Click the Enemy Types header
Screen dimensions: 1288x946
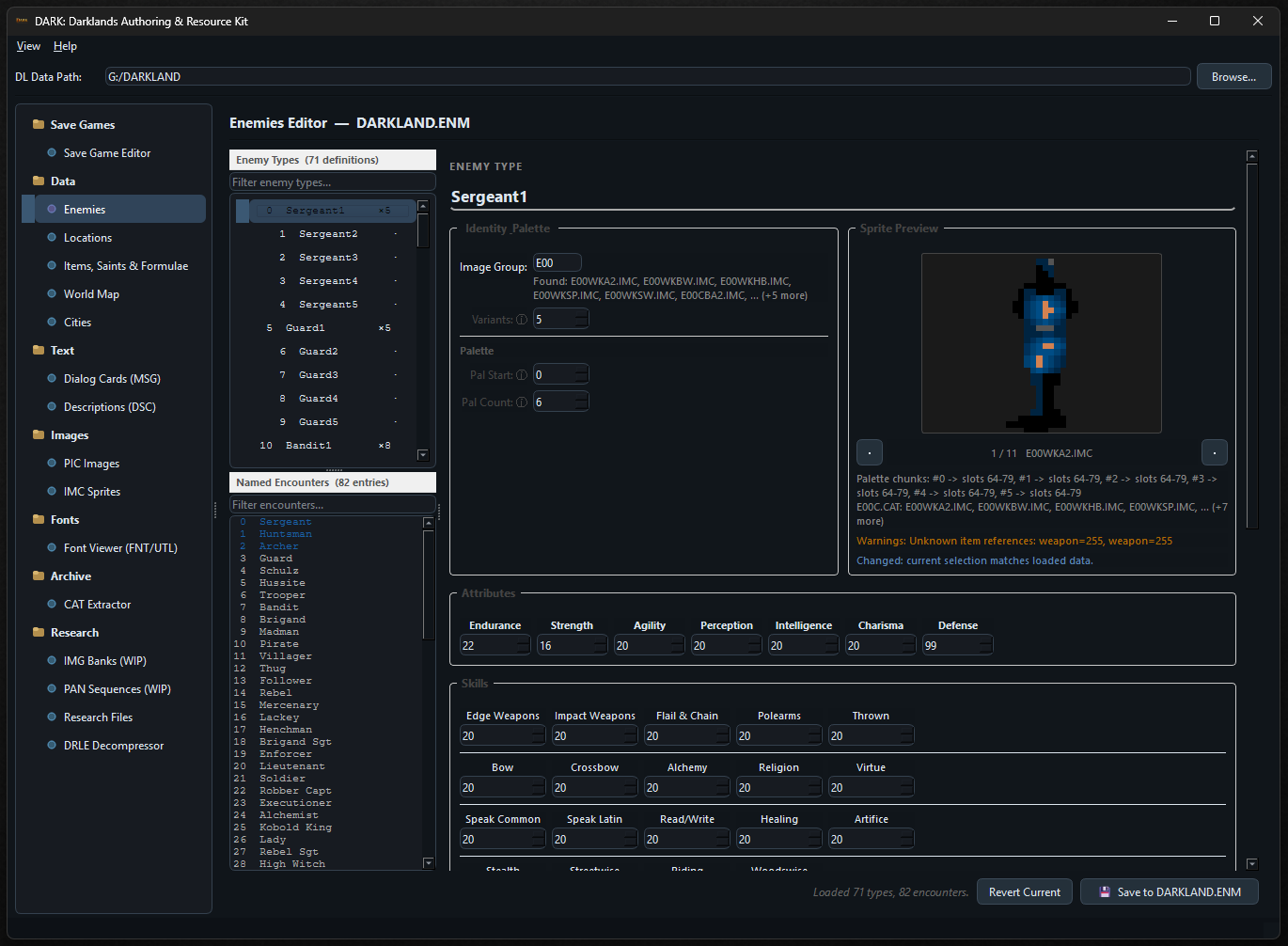333,160
